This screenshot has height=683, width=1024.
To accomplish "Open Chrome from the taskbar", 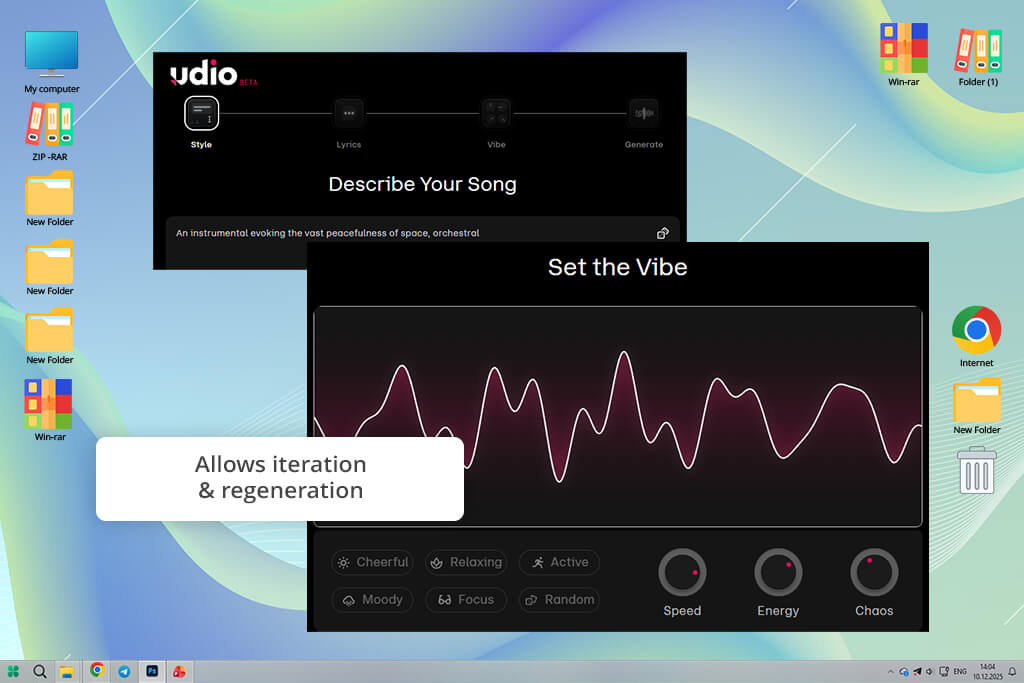I will point(97,670).
